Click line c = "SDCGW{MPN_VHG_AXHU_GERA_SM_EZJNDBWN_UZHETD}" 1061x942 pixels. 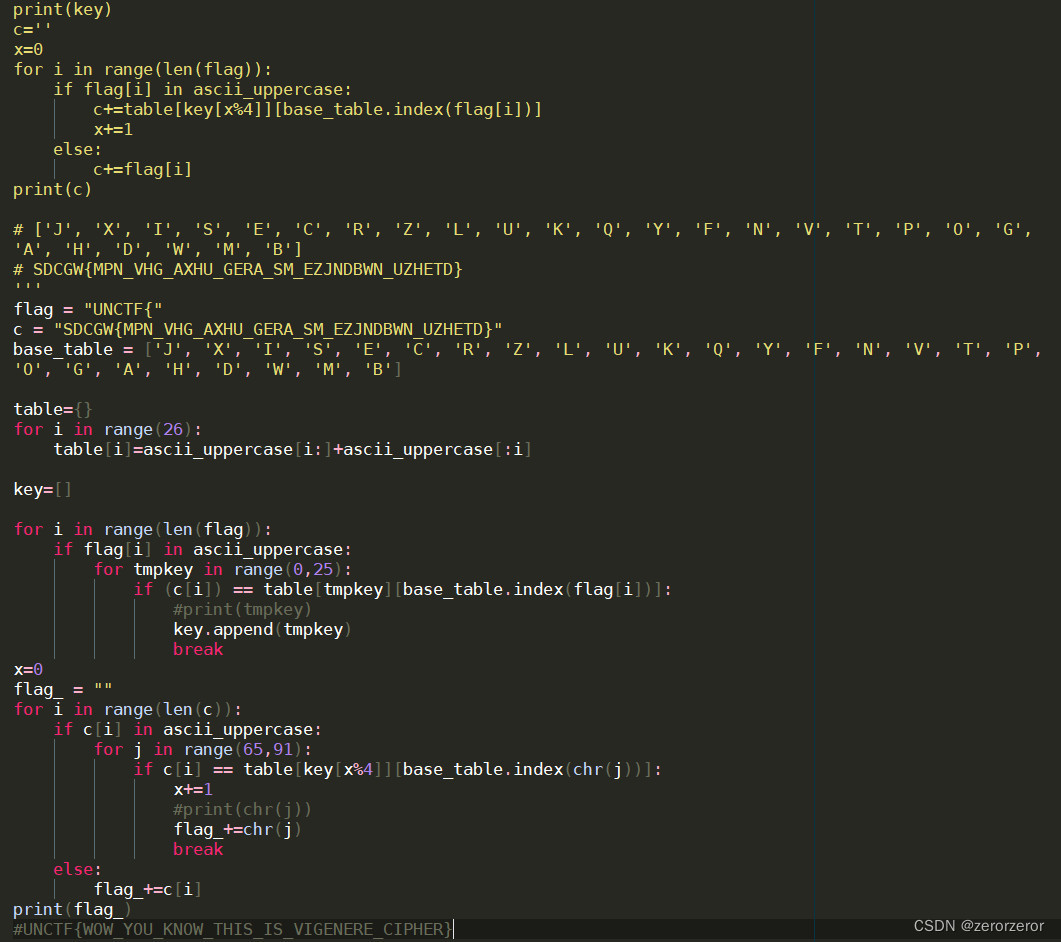(258, 330)
